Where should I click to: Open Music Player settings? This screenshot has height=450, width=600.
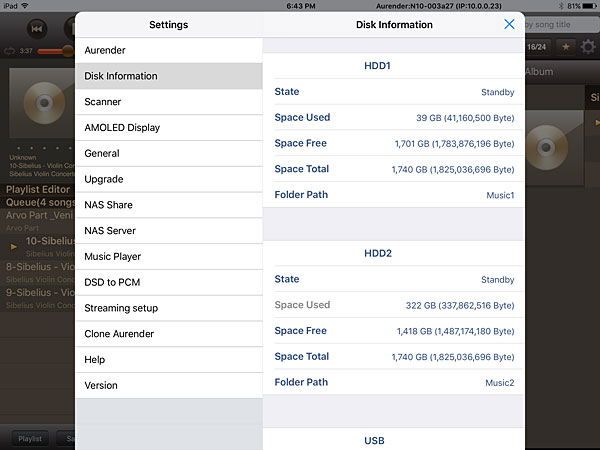169,256
